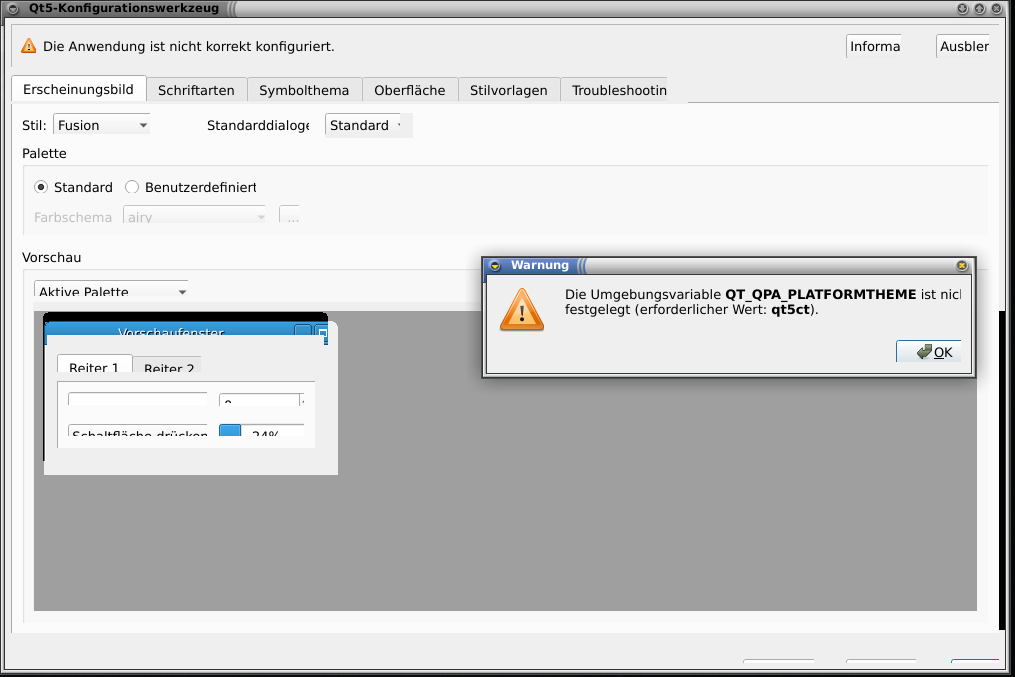Click the Information button in the warning bar

tap(874, 47)
